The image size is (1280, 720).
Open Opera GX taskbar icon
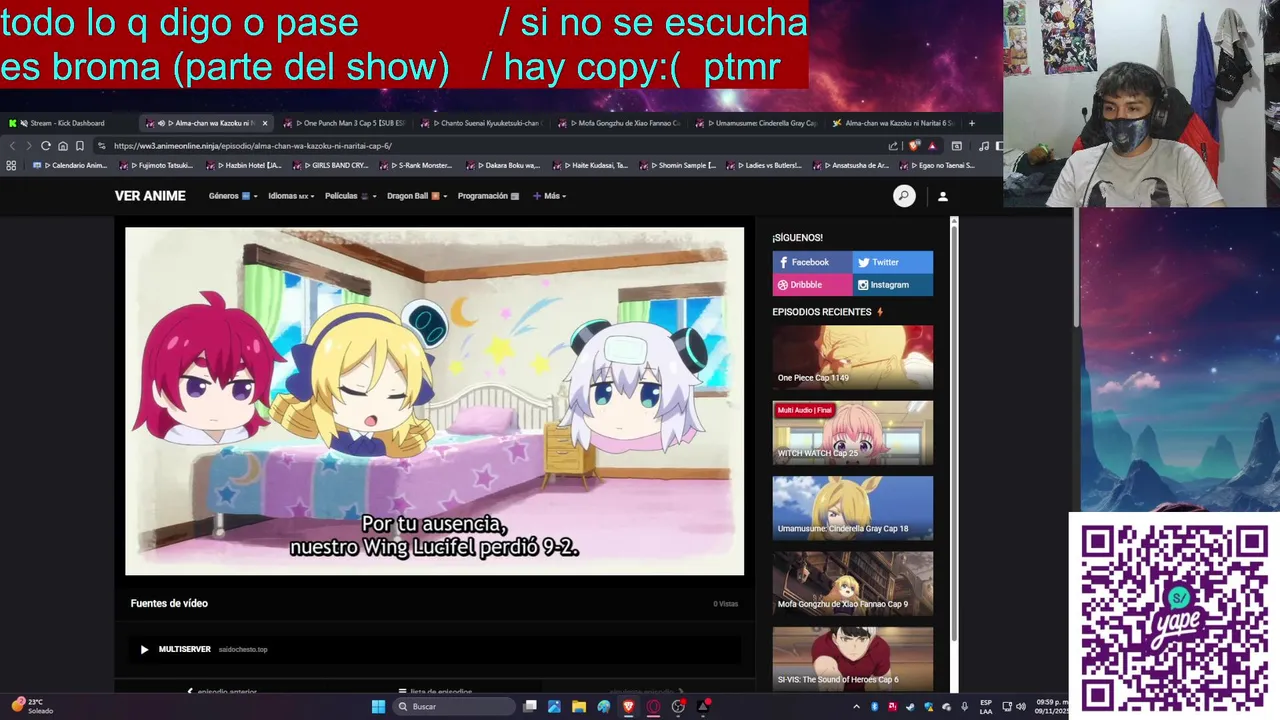pos(653,707)
